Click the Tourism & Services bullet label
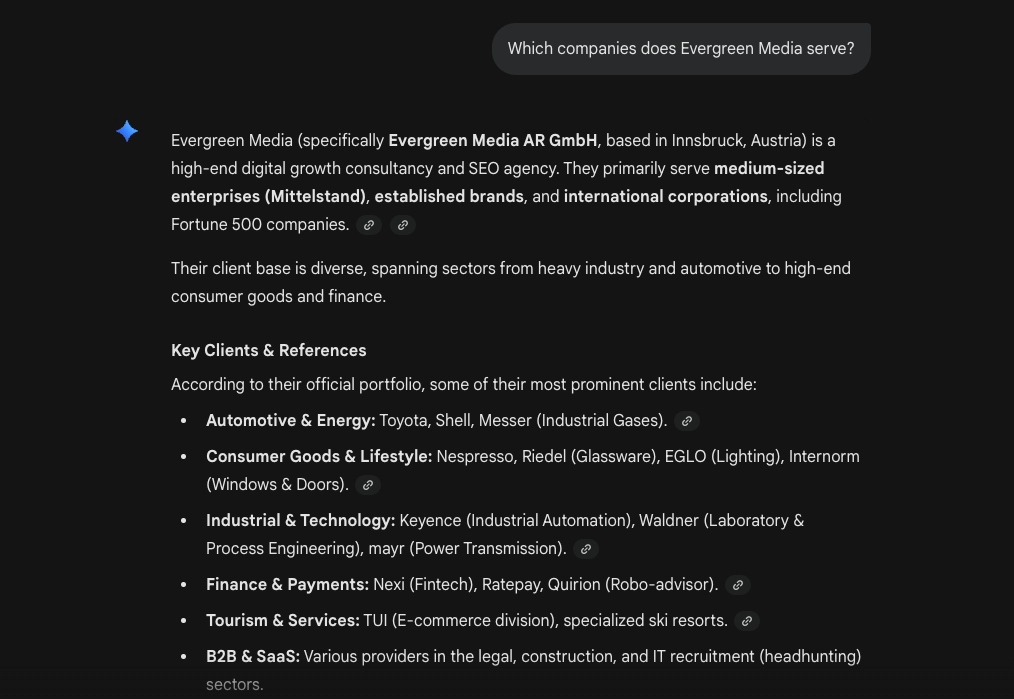Viewport: 1014px width, 699px height. [x=282, y=620]
